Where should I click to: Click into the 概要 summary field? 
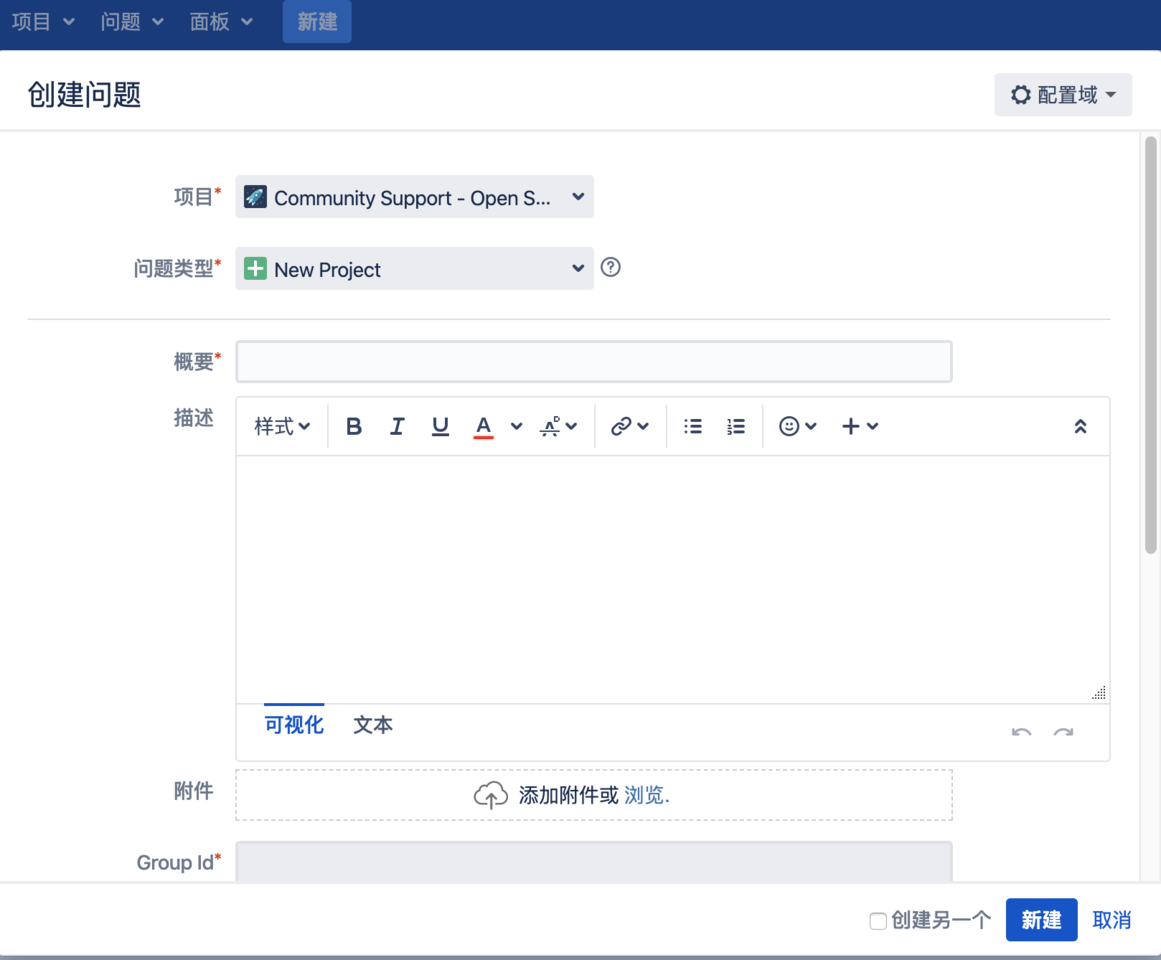pyautogui.click(x=593, y=362)
